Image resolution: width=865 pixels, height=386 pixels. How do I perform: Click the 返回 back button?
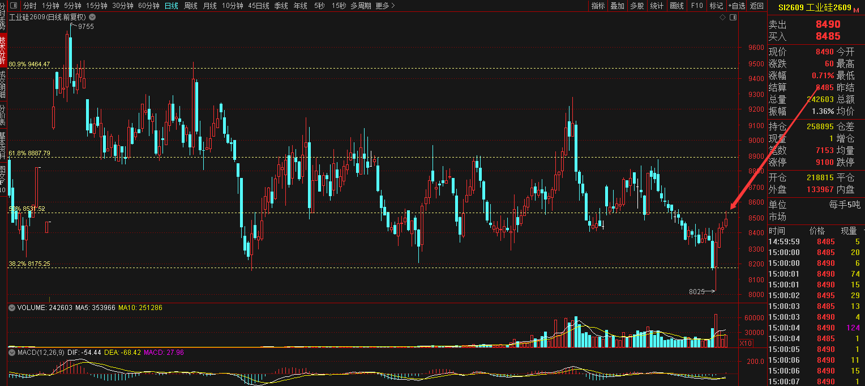756,6
